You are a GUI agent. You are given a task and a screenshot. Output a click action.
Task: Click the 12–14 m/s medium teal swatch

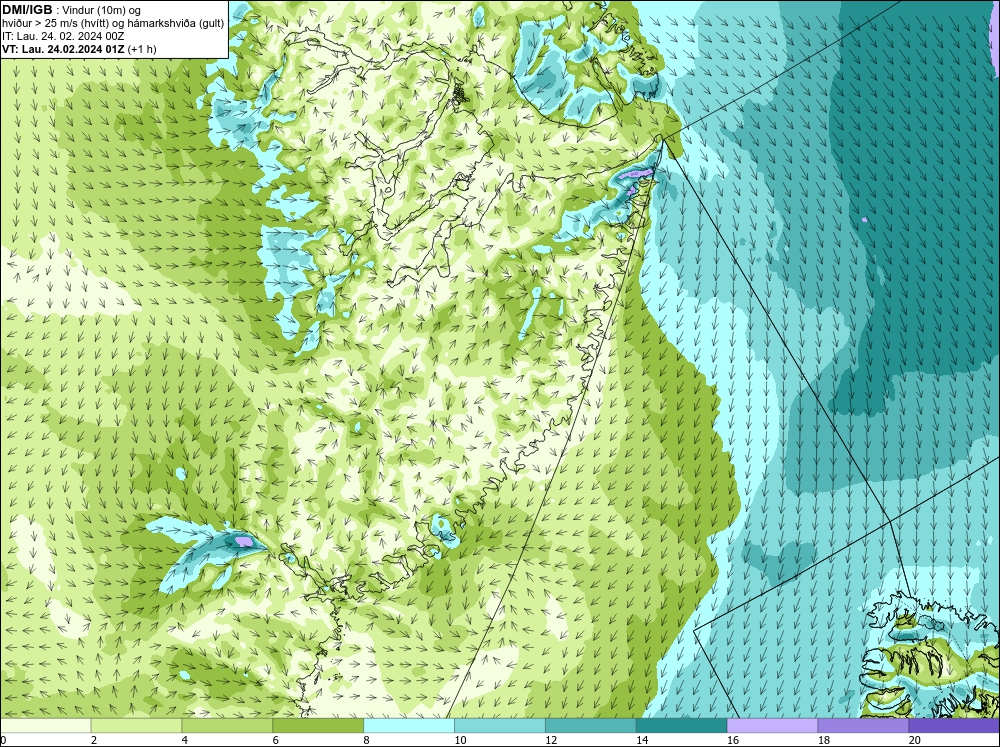[x=591, y=726]
